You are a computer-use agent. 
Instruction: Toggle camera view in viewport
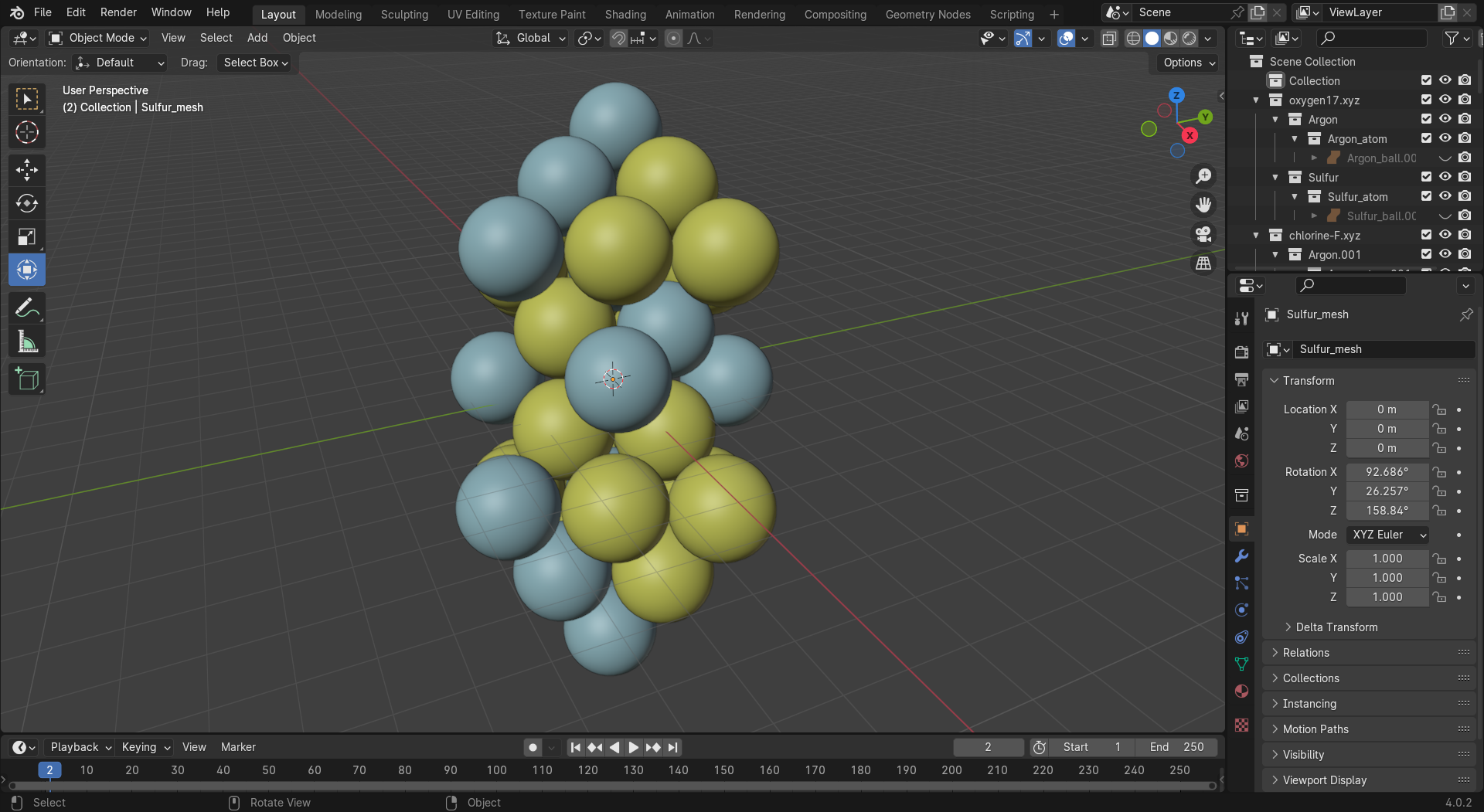tap(1203, 234)
